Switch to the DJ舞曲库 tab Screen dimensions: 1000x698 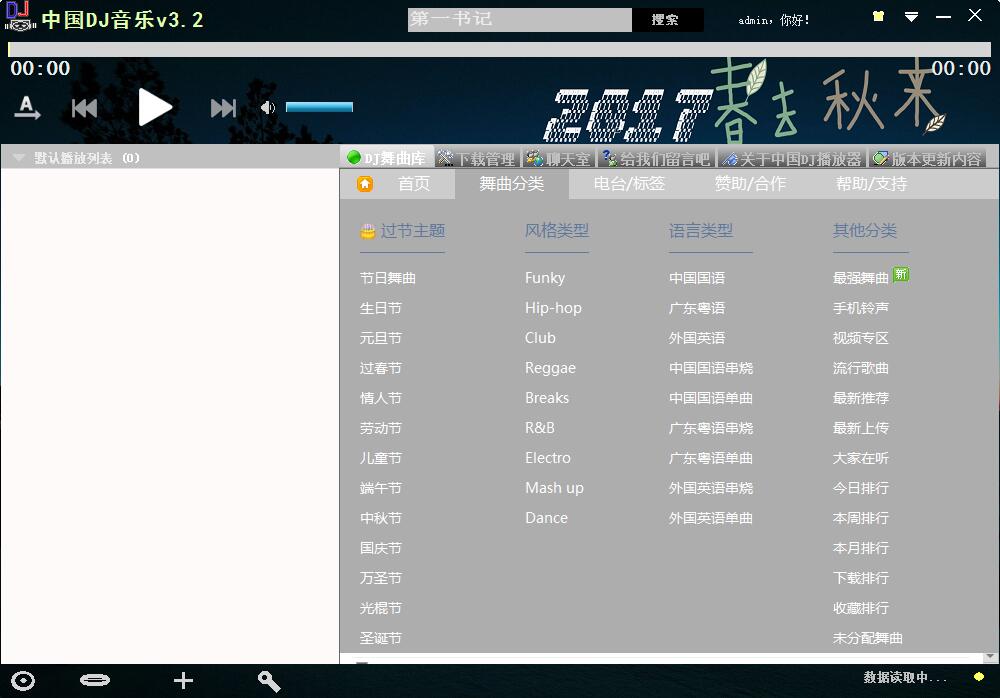pyautogui.click(x=387, y=158)
